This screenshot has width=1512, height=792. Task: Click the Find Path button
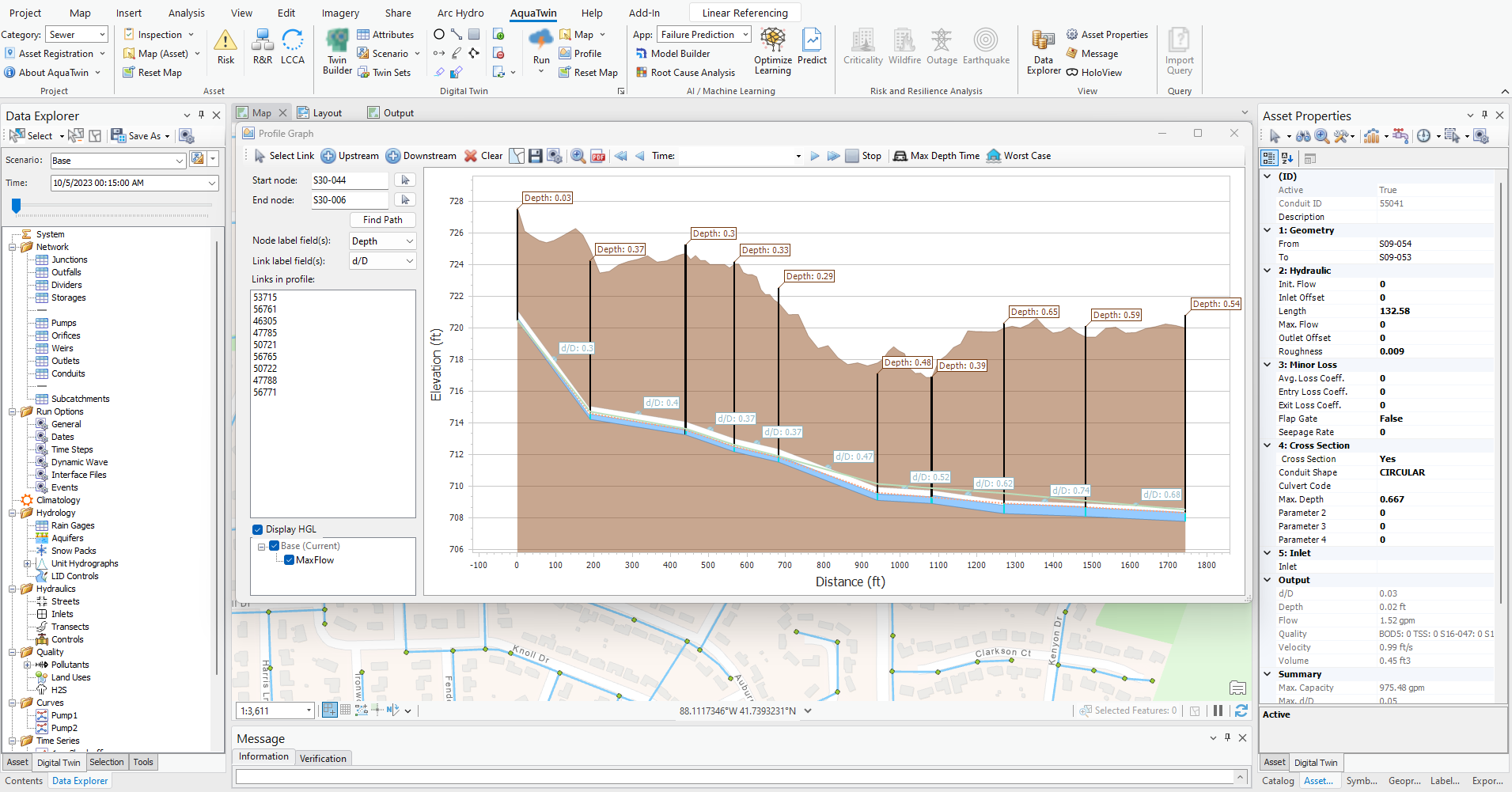[x=382, y=220]
